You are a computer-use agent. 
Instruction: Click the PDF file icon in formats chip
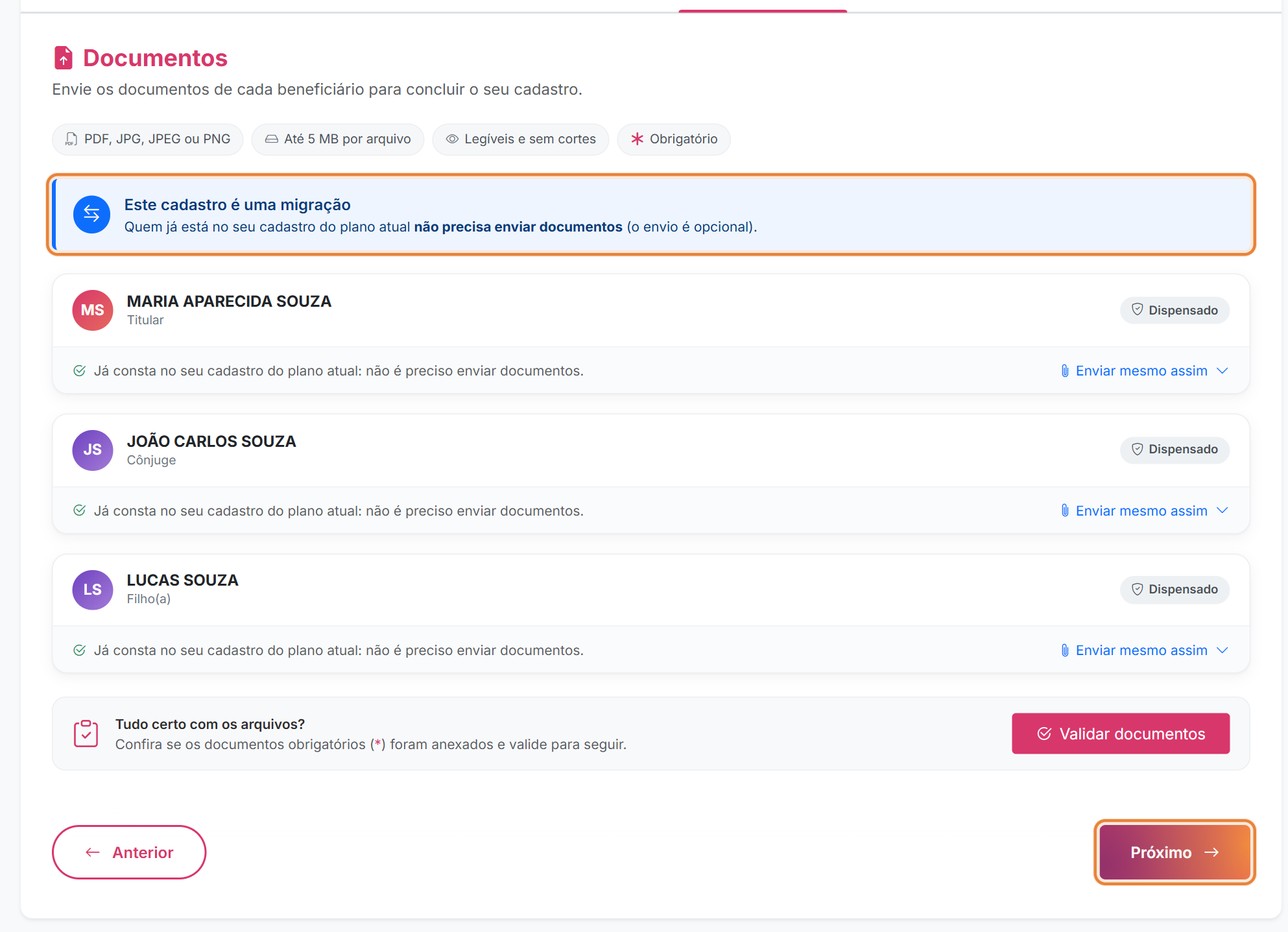71,139
